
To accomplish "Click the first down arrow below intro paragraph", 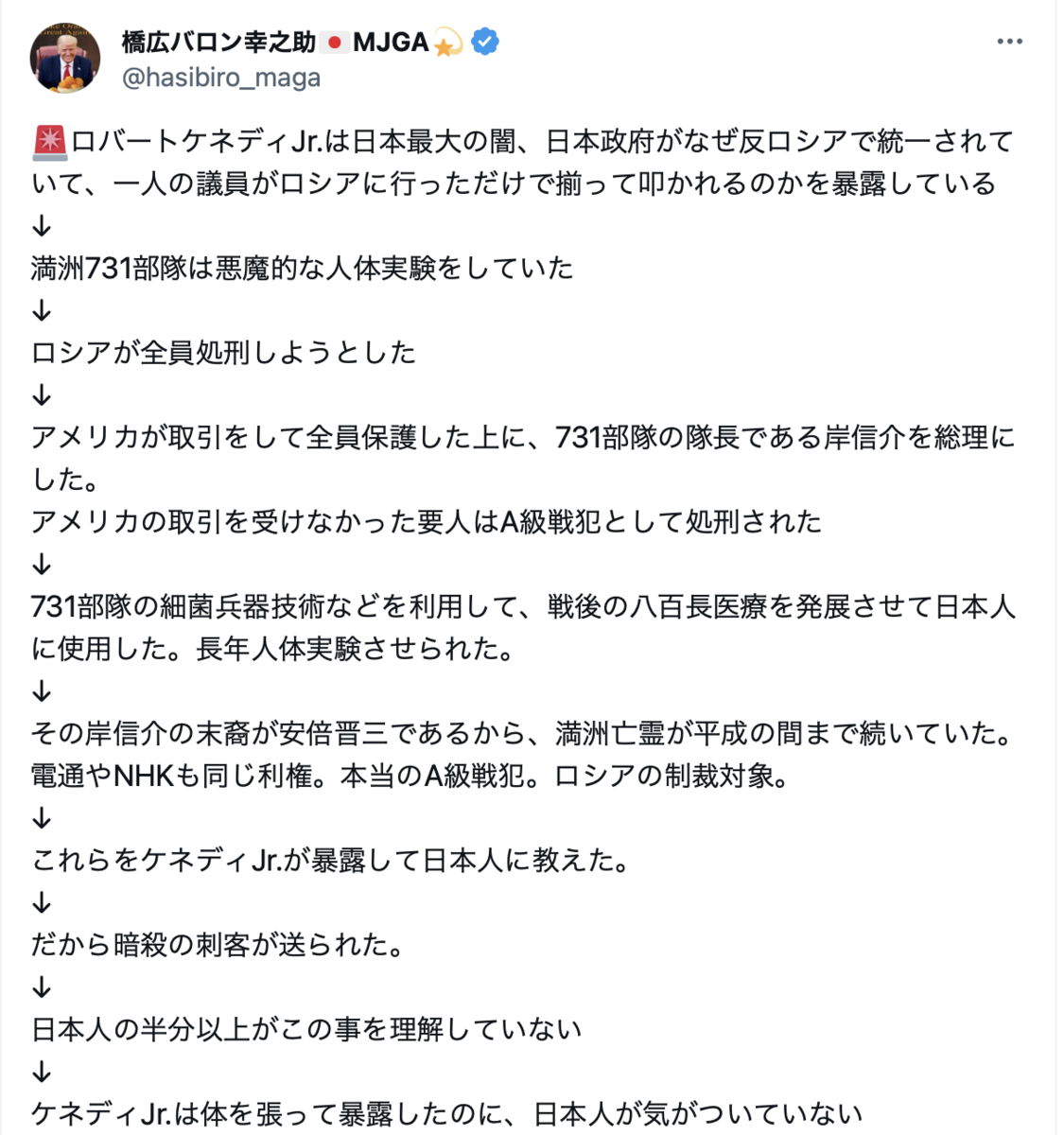I will click(x=42, y=226).
